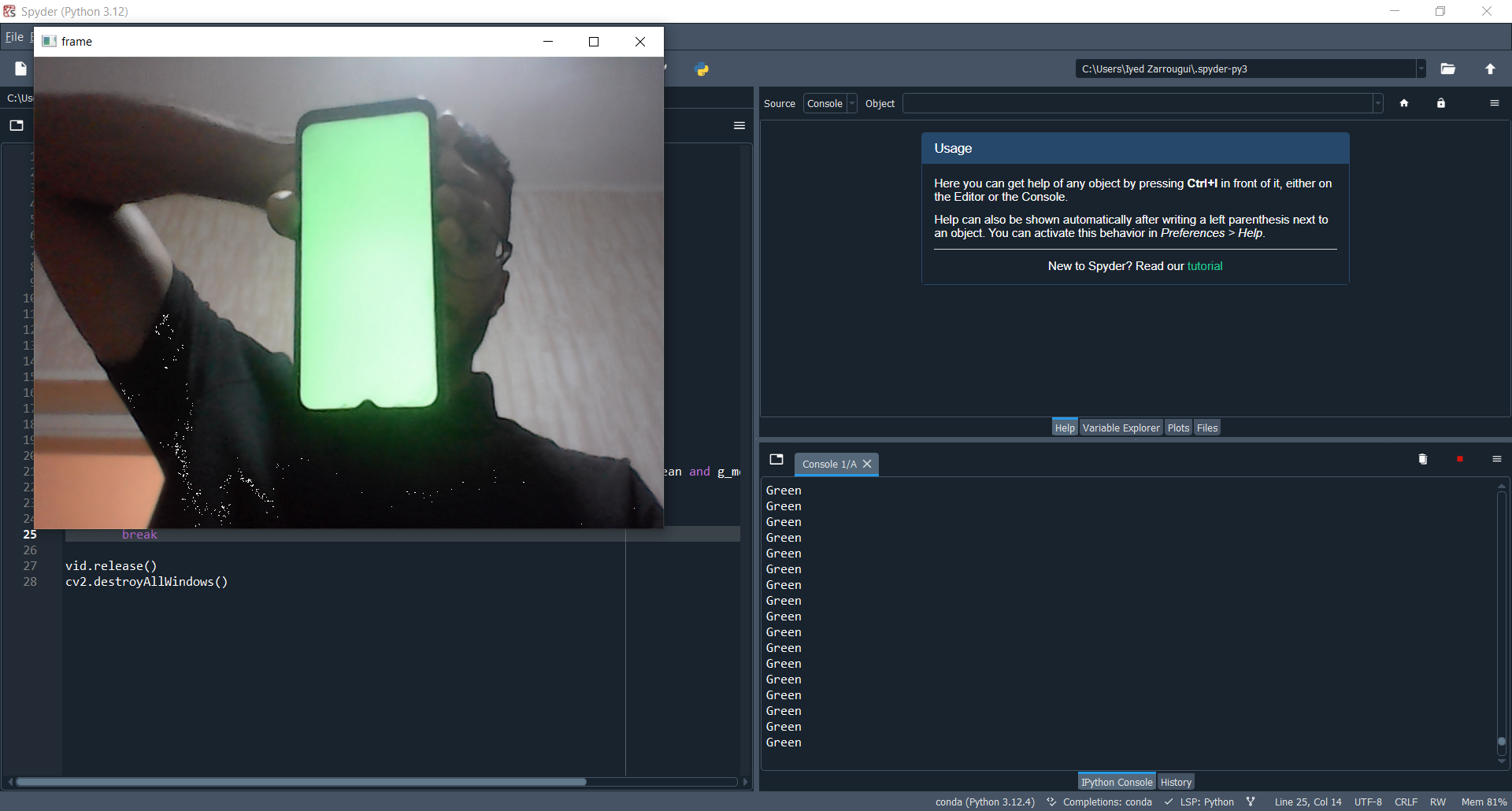Open the Spyder tutorial link

(x=1205, y=265)
